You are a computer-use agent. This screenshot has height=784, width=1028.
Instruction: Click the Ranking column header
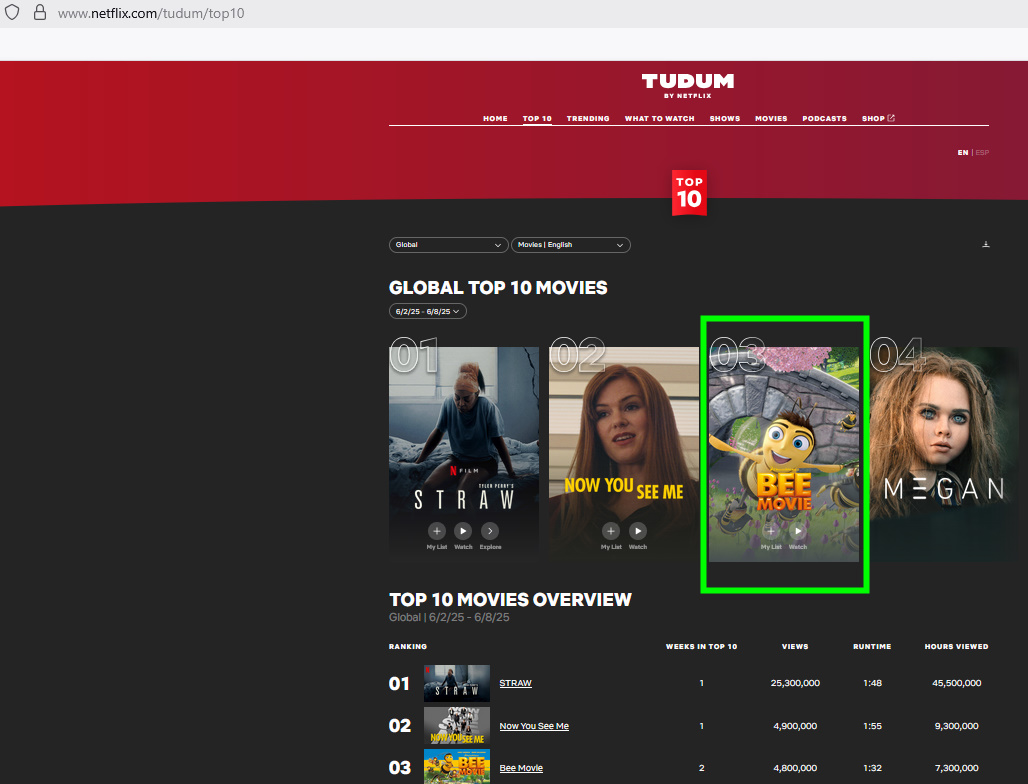408,646
